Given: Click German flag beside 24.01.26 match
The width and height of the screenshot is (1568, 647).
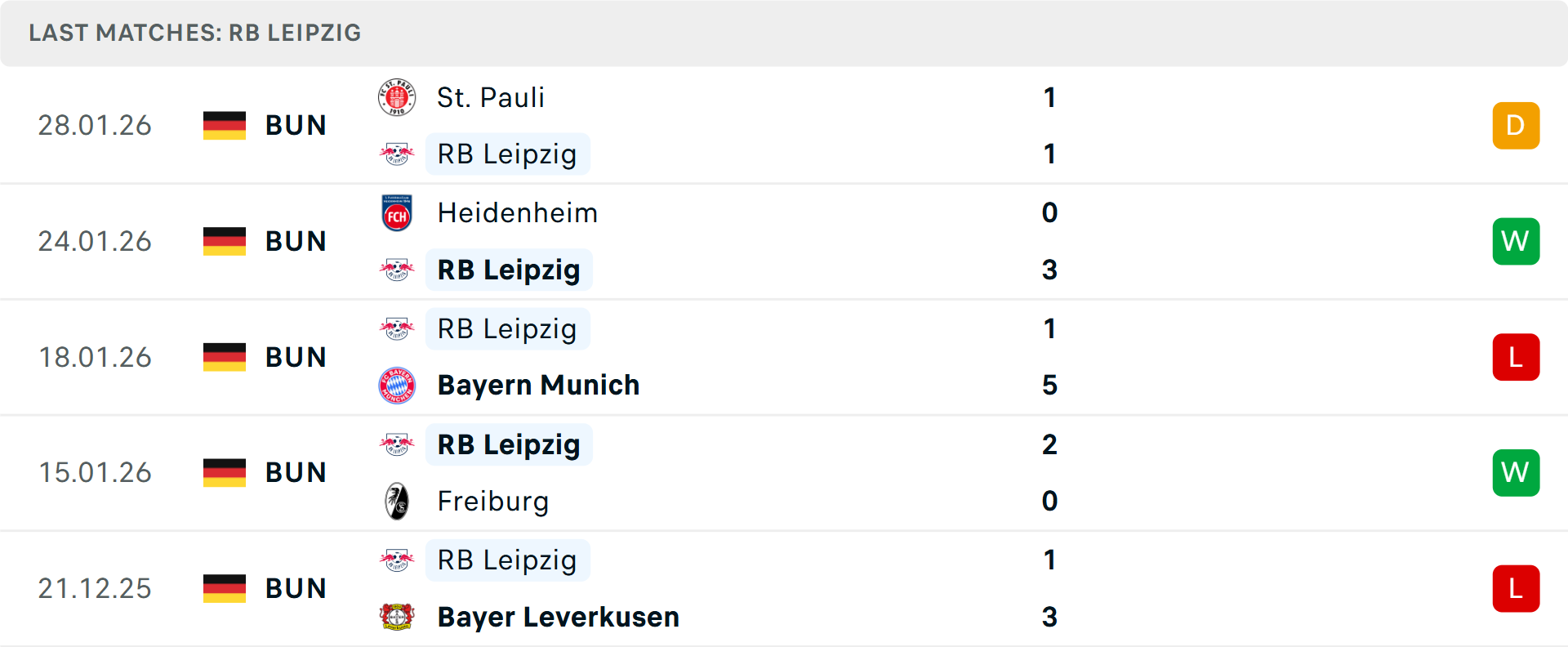Looking at the screenshot, I should 225,242.
